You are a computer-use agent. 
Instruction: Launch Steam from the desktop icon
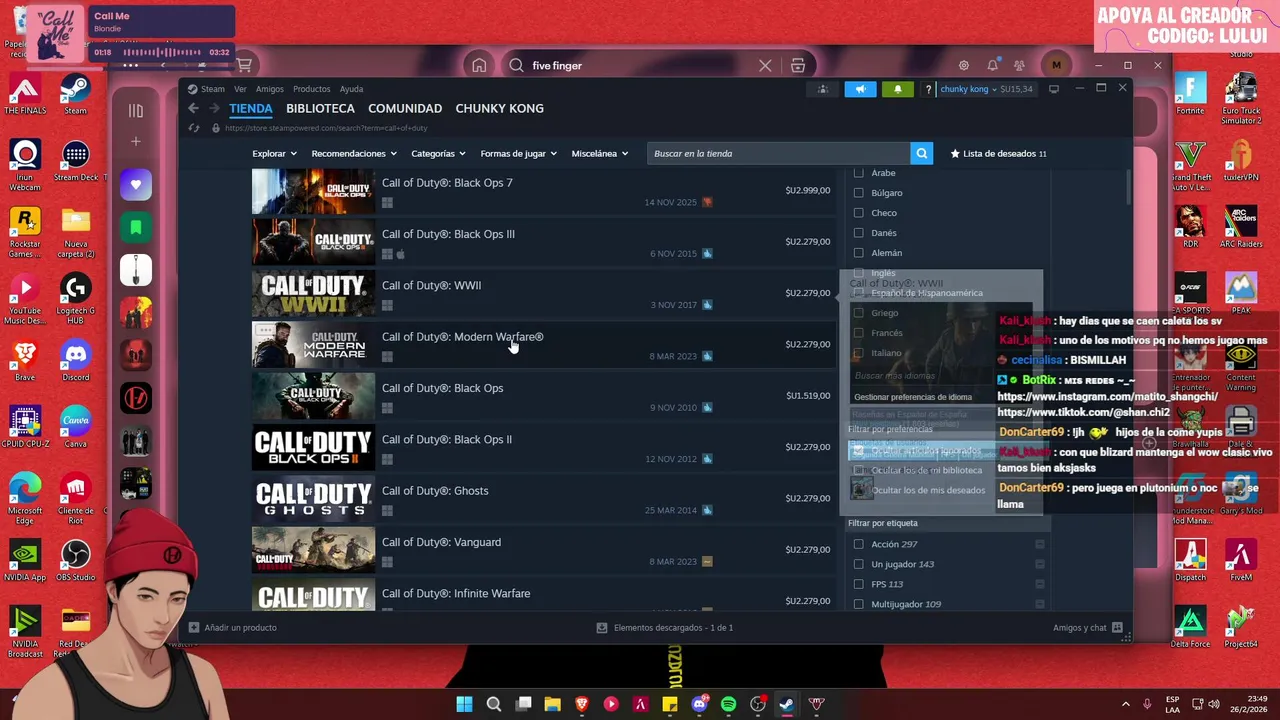pyautogui.click(x=75, y=93)
